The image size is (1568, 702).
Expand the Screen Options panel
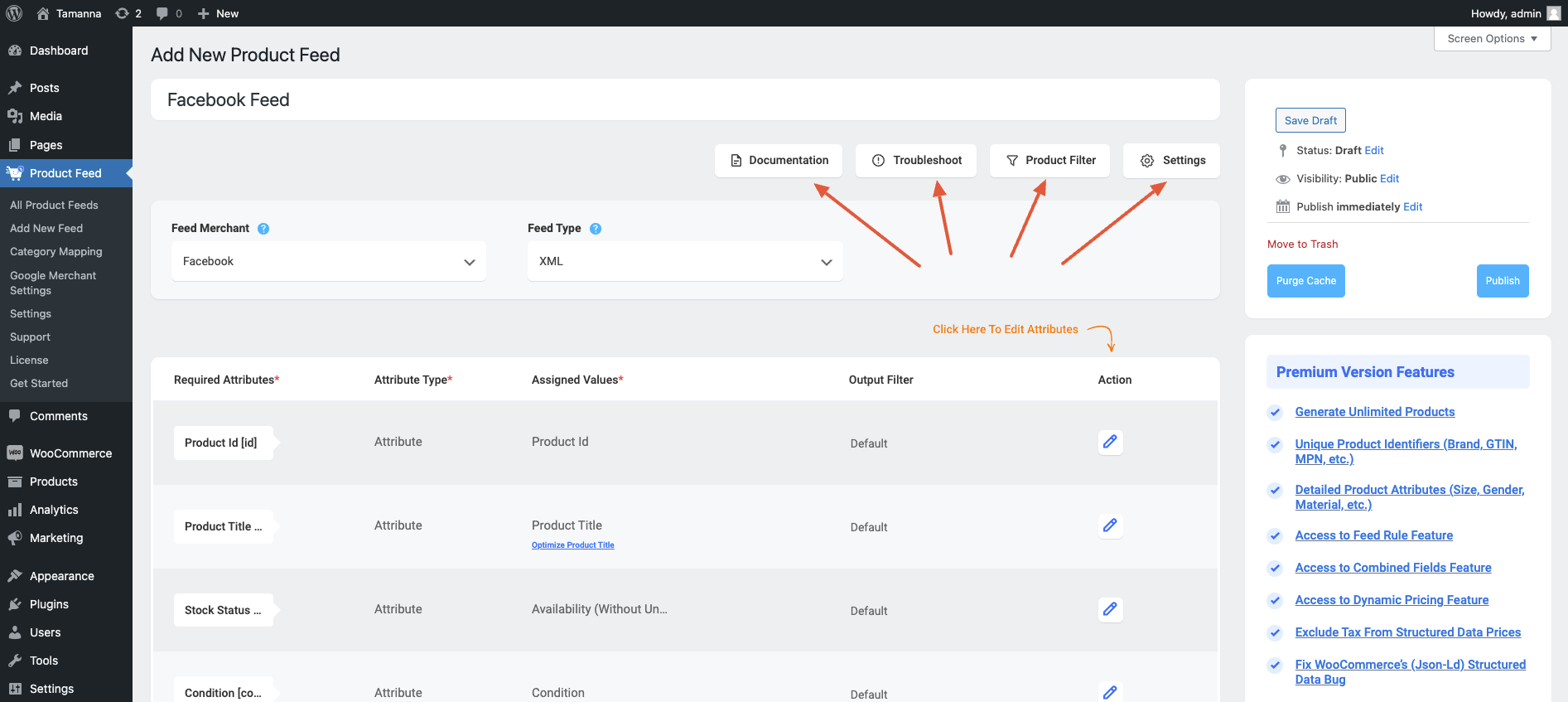[x=1492, y=39]
